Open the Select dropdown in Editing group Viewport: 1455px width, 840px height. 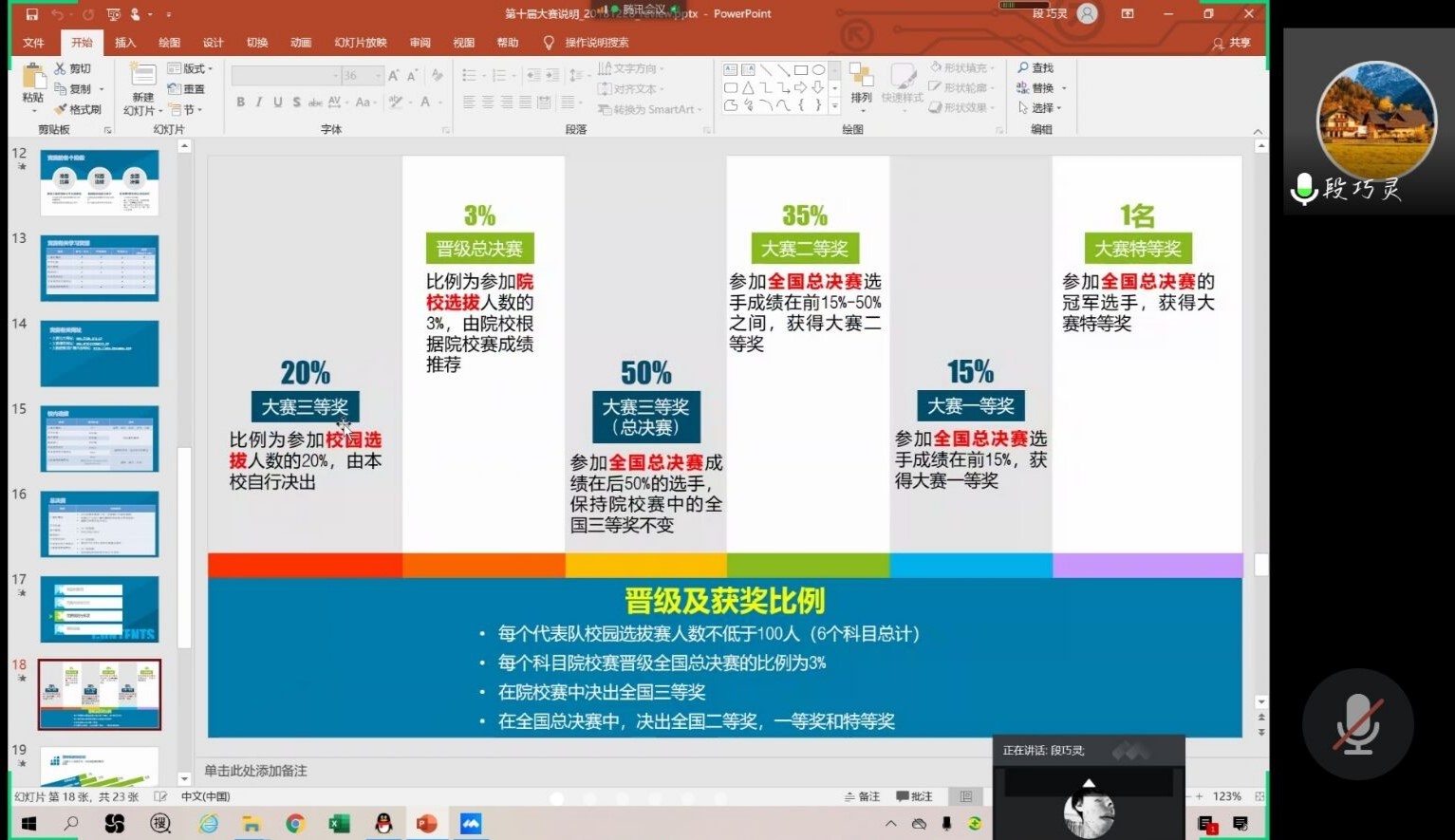1040,108
